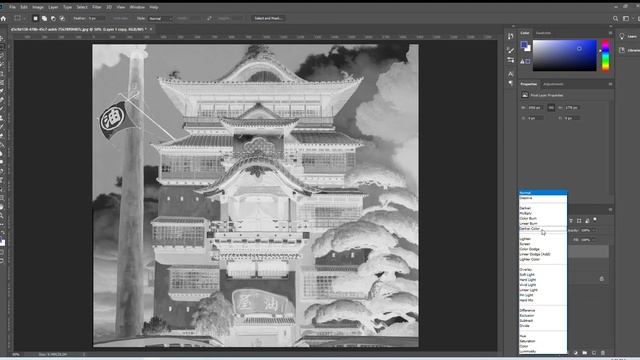Choose Normal in blend mode list
Image resolution: width=640 pixels, height=360 pixels.
543,193
